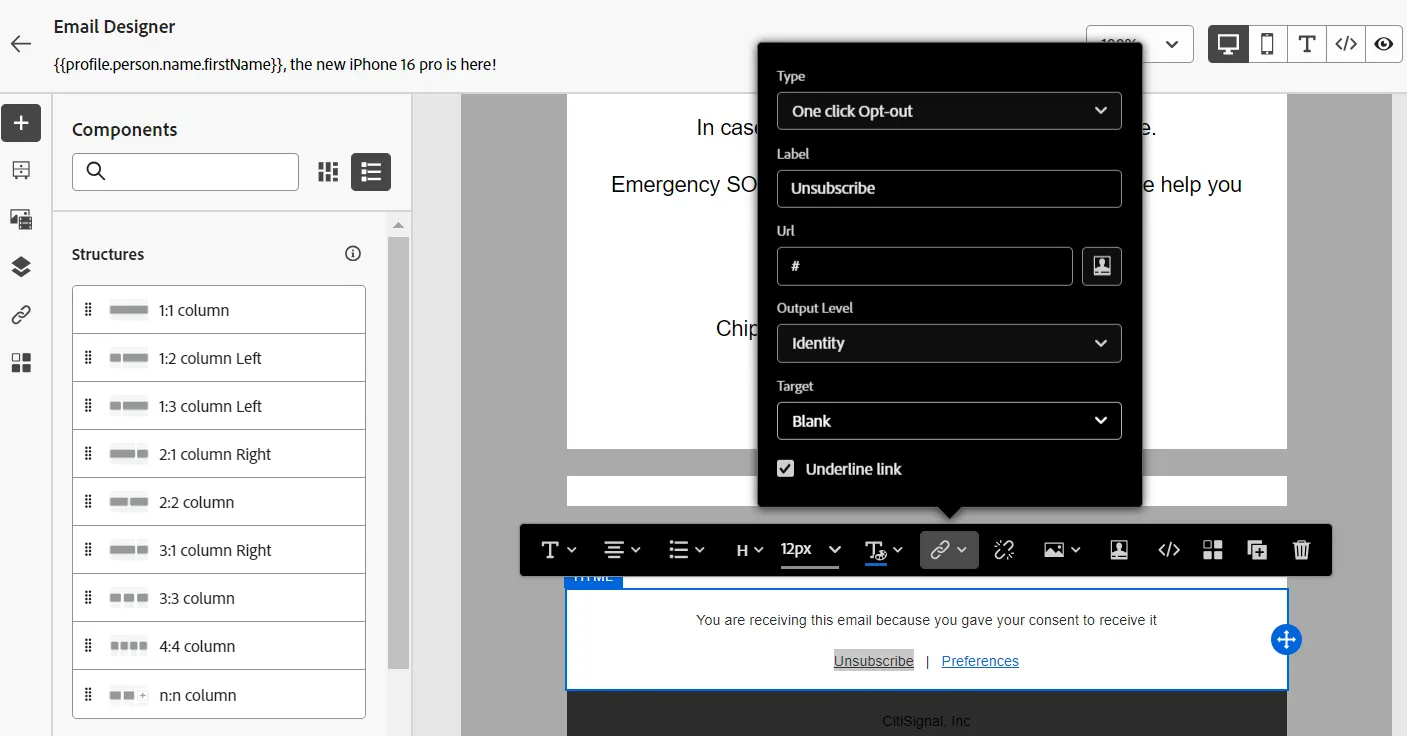Image resolution: width=1407 pixels, height=736 pixels.
Task: Toggle the insert link toolbar button
Action: tap(949, 550)
